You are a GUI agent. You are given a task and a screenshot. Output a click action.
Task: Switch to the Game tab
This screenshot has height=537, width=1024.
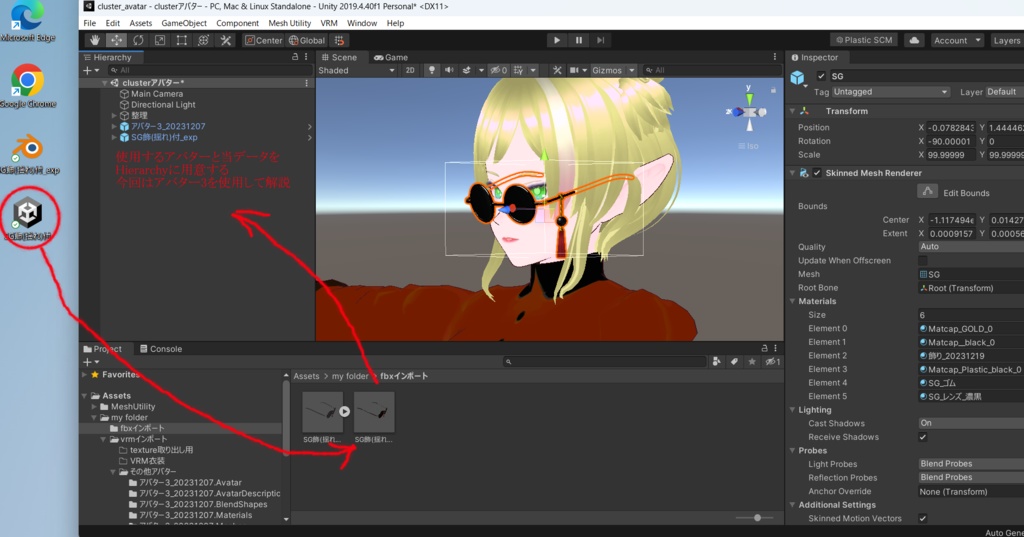coord(391,57)
